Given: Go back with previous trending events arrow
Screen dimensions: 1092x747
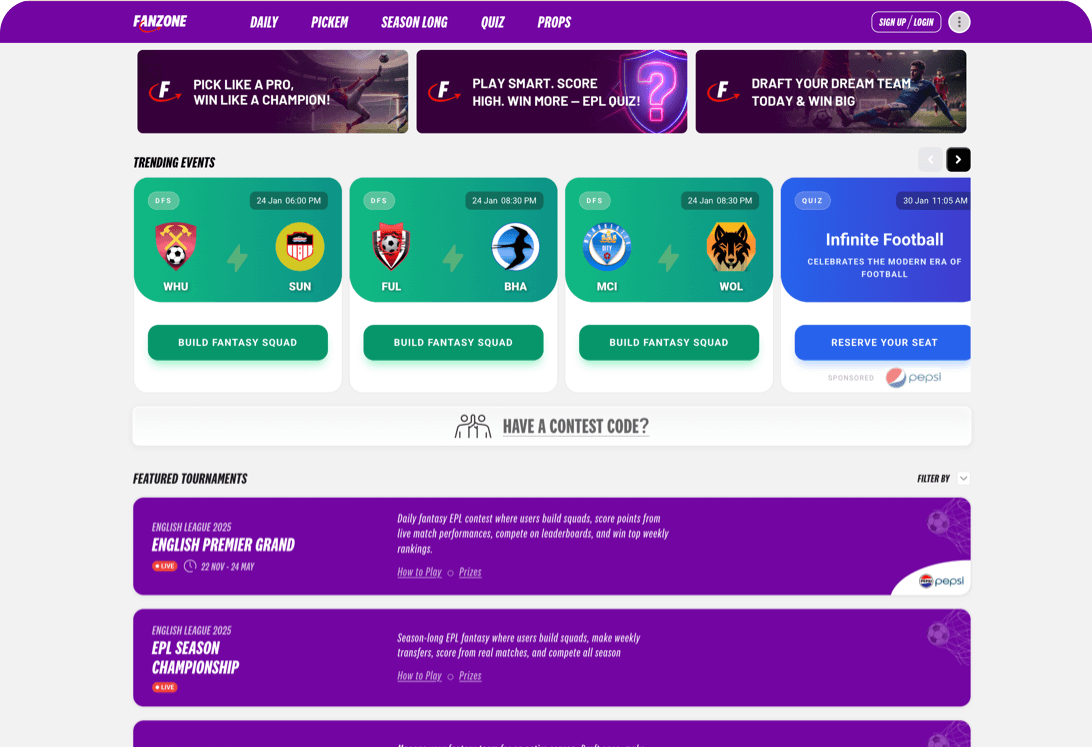Looking at the screenshot, I should click(930, 160).
